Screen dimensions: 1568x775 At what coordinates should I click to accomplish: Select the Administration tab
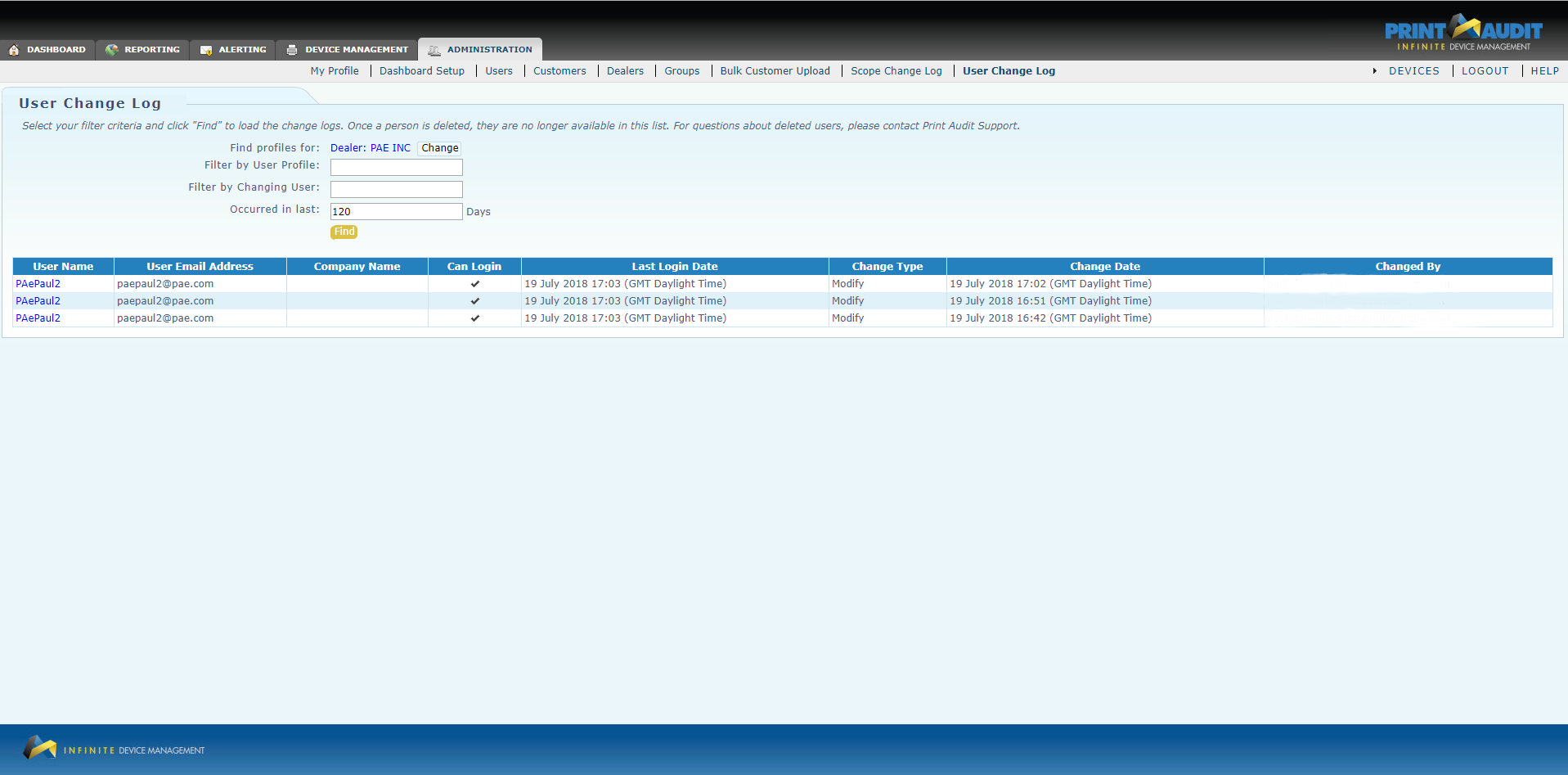click(480, 50)
